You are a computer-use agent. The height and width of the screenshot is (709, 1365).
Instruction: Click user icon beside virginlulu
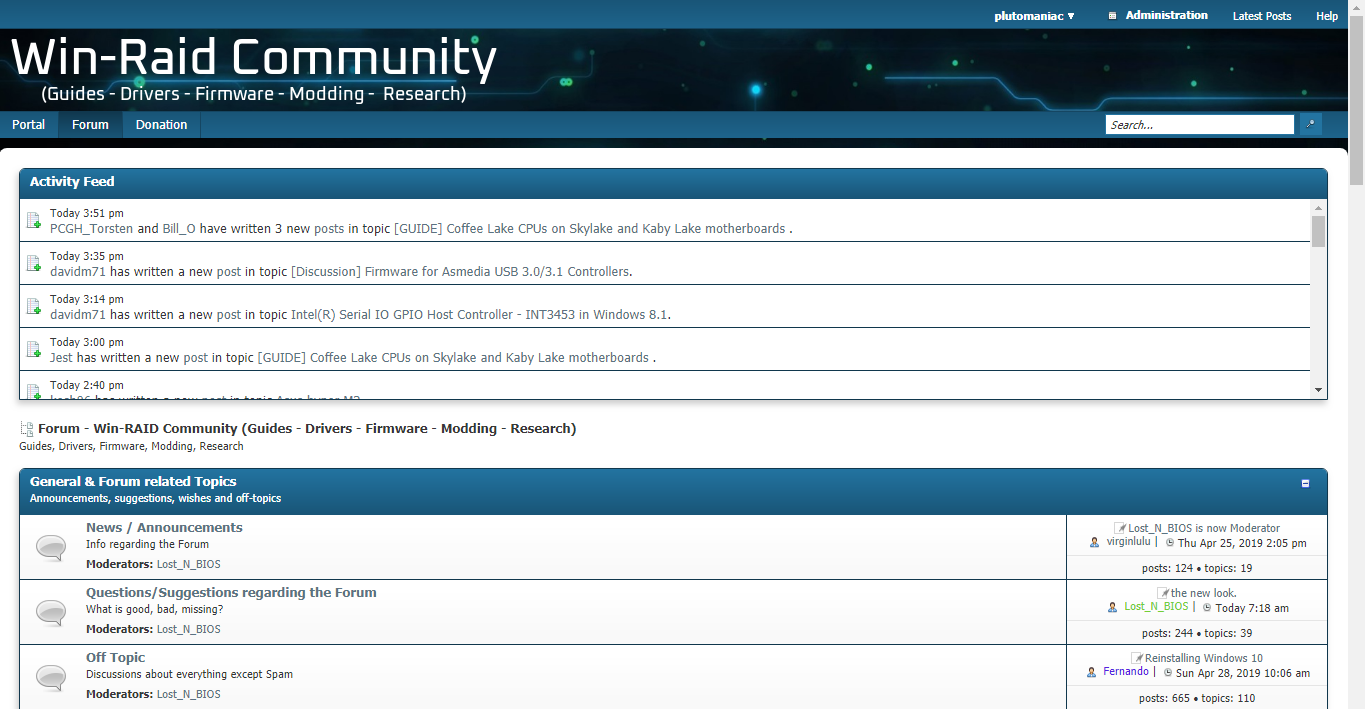click(x=1095, y=543)
